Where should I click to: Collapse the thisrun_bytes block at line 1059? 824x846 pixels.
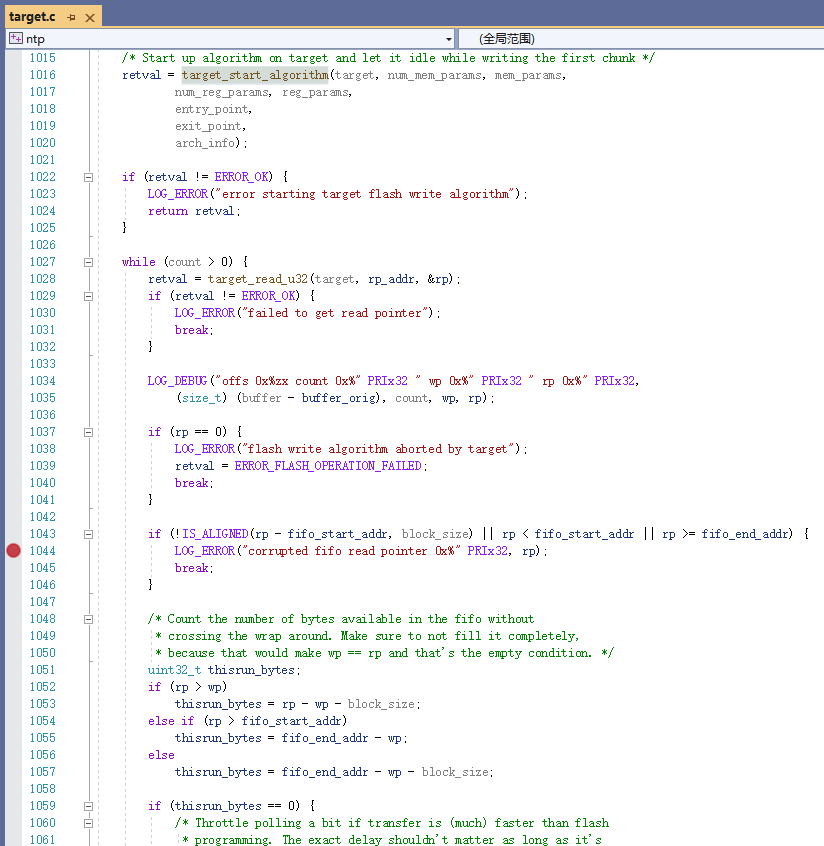click(88, 805)
